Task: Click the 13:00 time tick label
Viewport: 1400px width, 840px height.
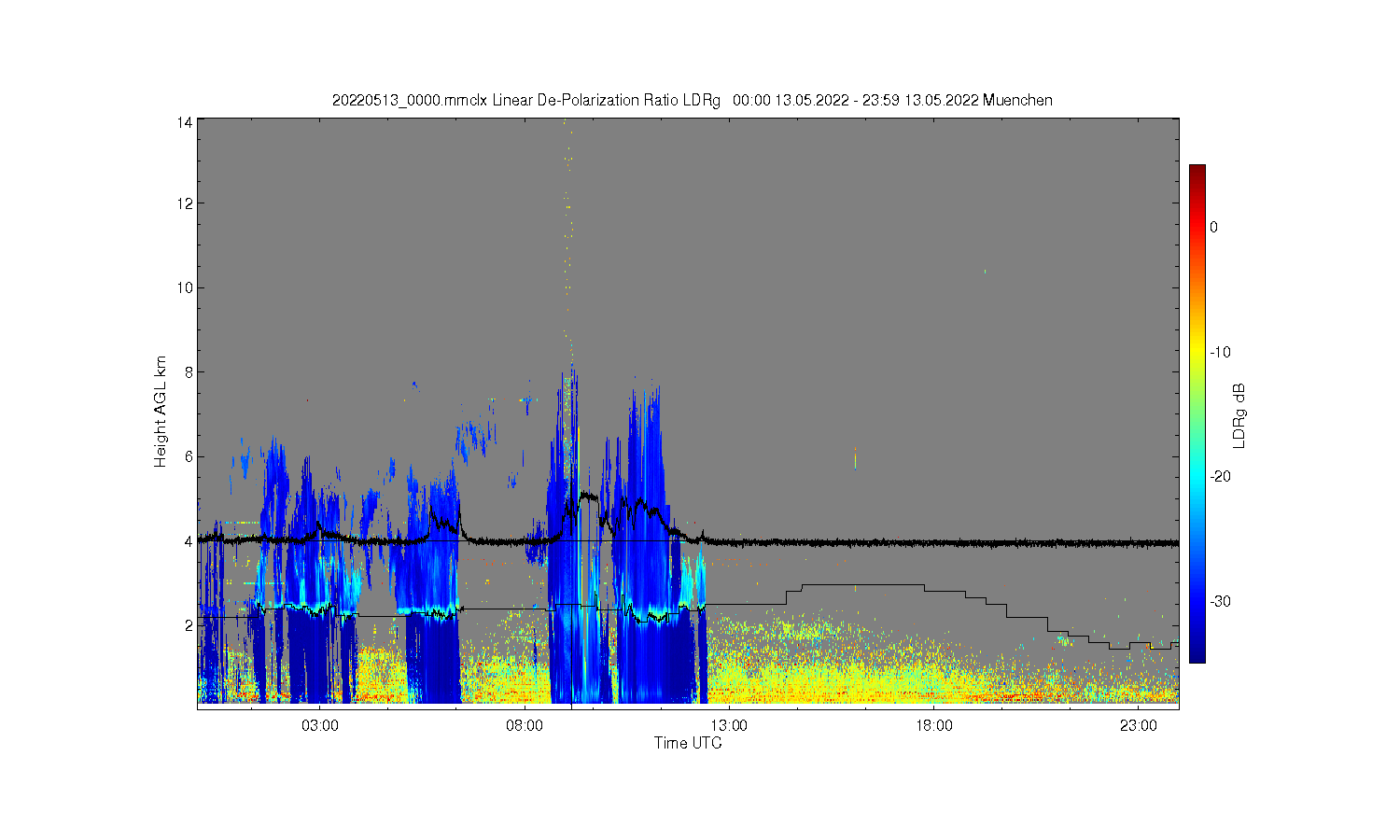Action: (729, 725)
